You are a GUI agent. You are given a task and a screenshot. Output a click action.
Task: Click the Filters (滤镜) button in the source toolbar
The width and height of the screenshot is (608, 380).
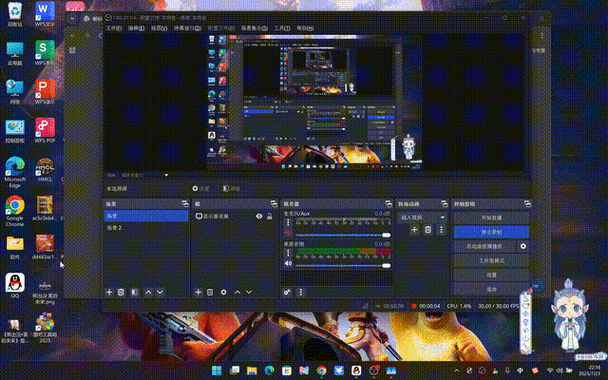click(x=231, y=188)
